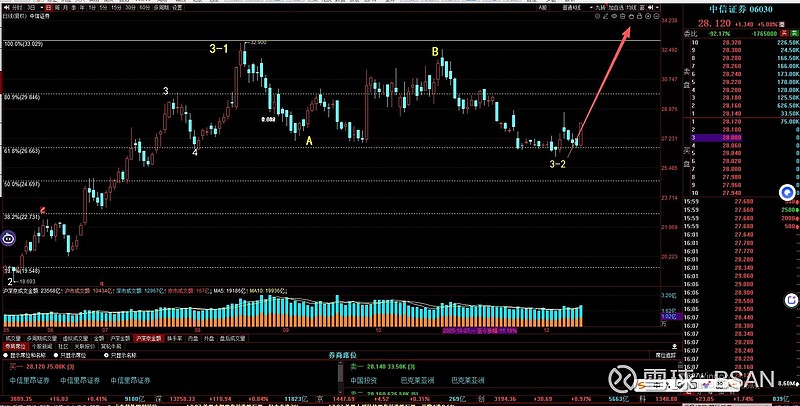This screenshot has height=406, width=800.
Task: Switch to the 多周期成交量 tab
Action: (x=42, y=338)
